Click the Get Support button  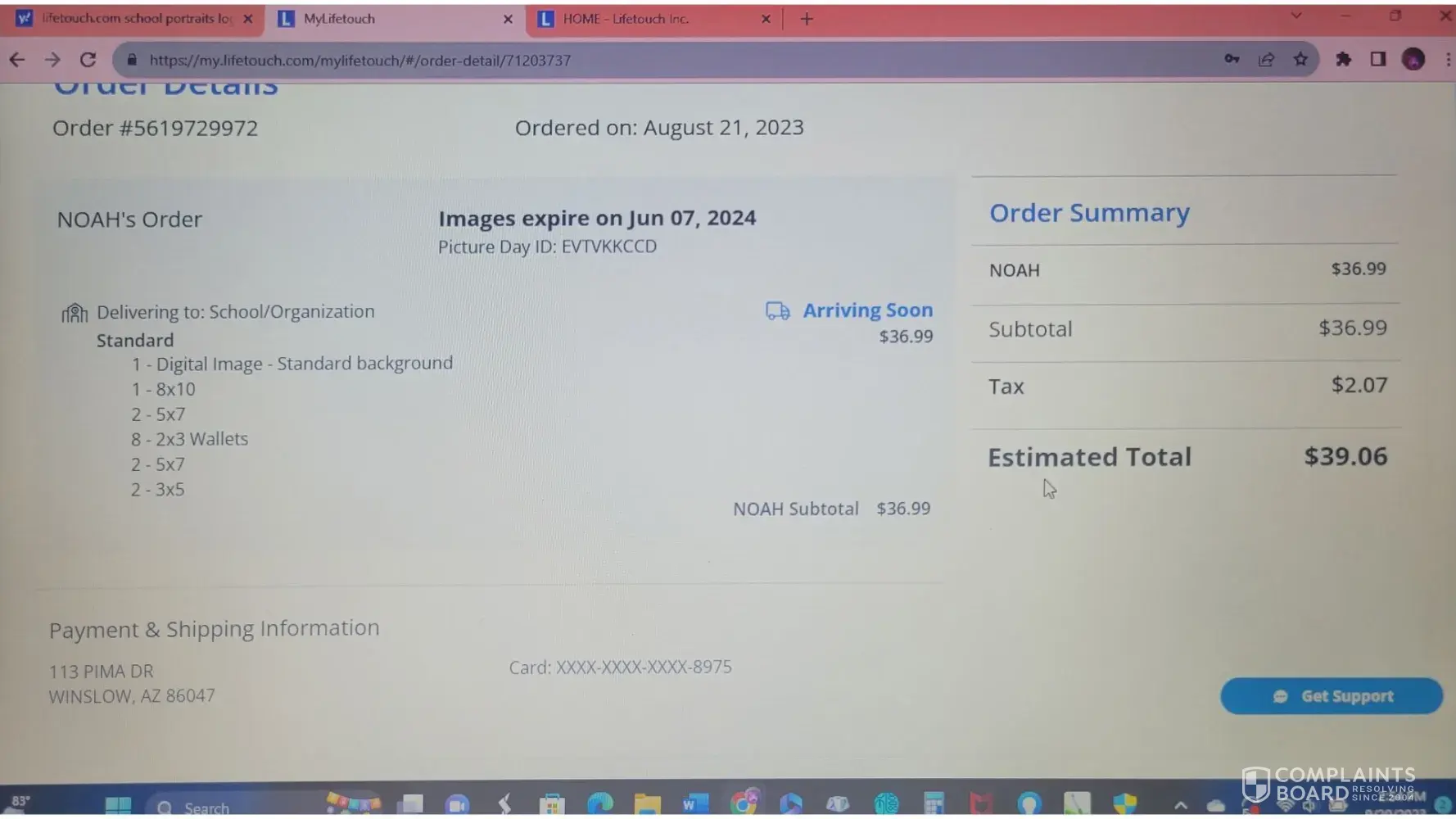click(x=1331, y=695)
